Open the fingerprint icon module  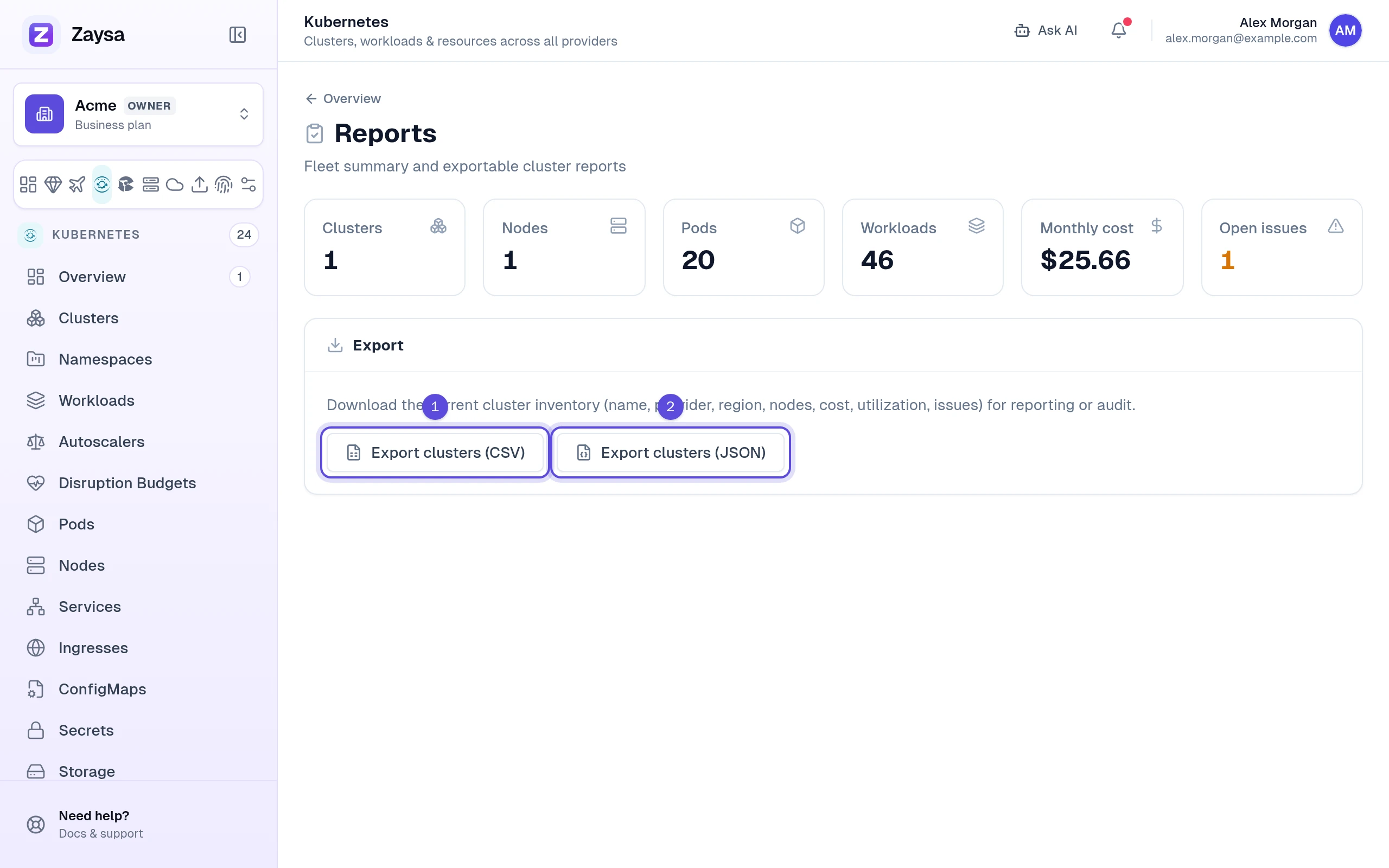coord(224,184)
